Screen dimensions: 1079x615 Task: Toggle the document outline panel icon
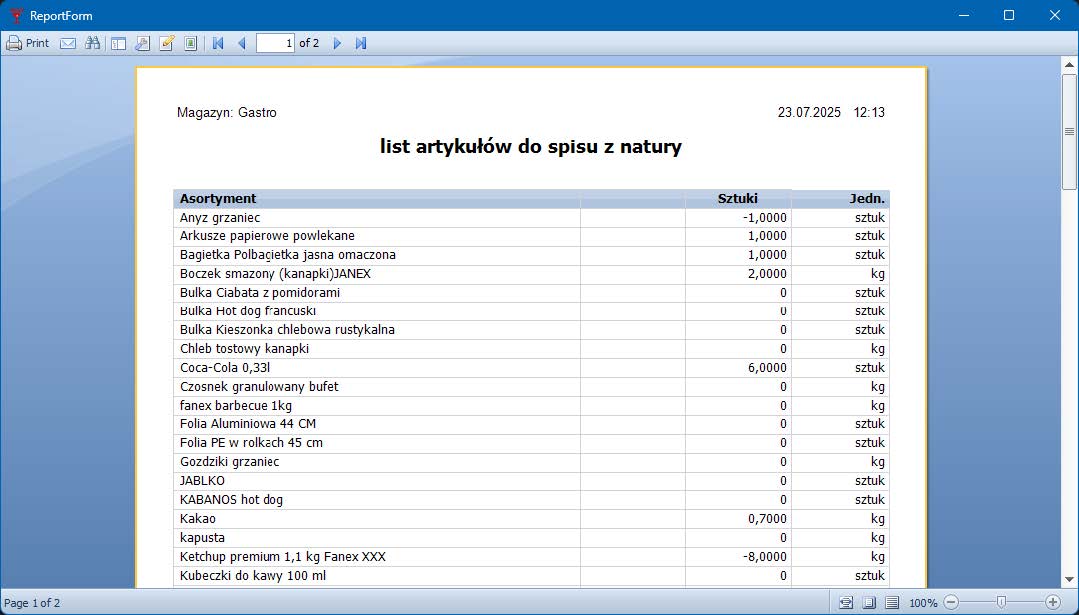point(118,43)
